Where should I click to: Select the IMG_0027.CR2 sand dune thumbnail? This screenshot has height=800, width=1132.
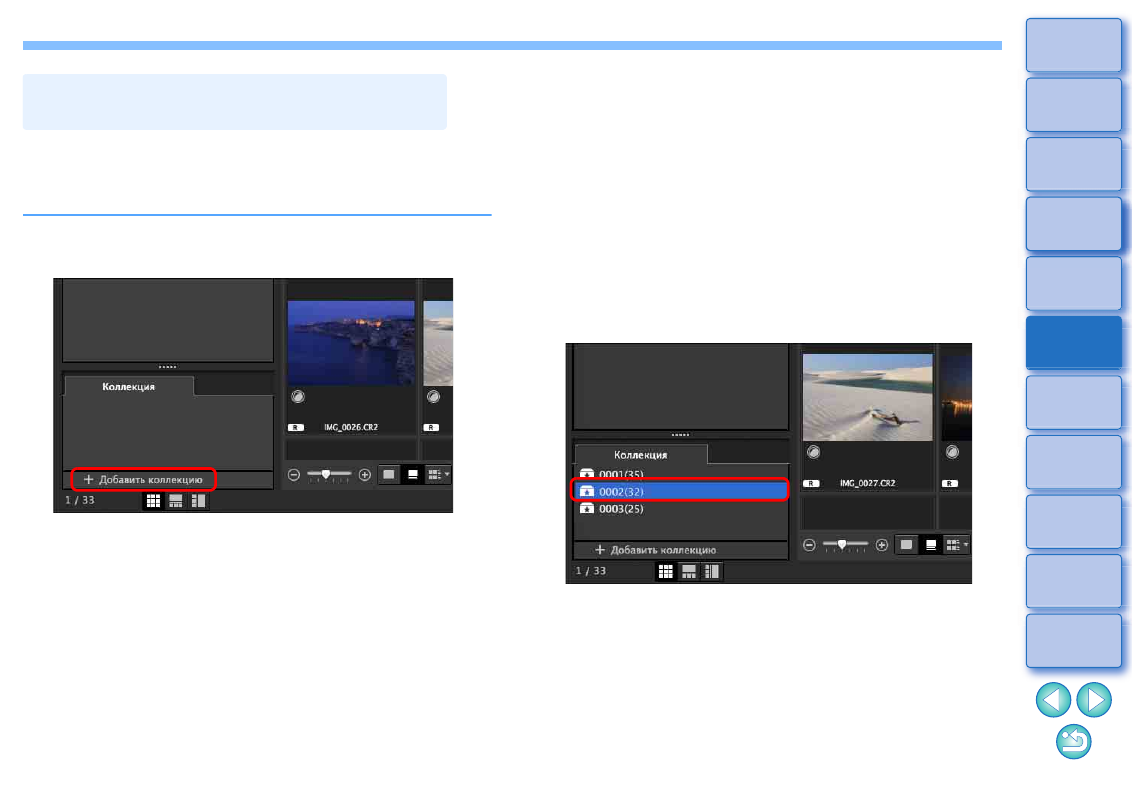[868, 397]
